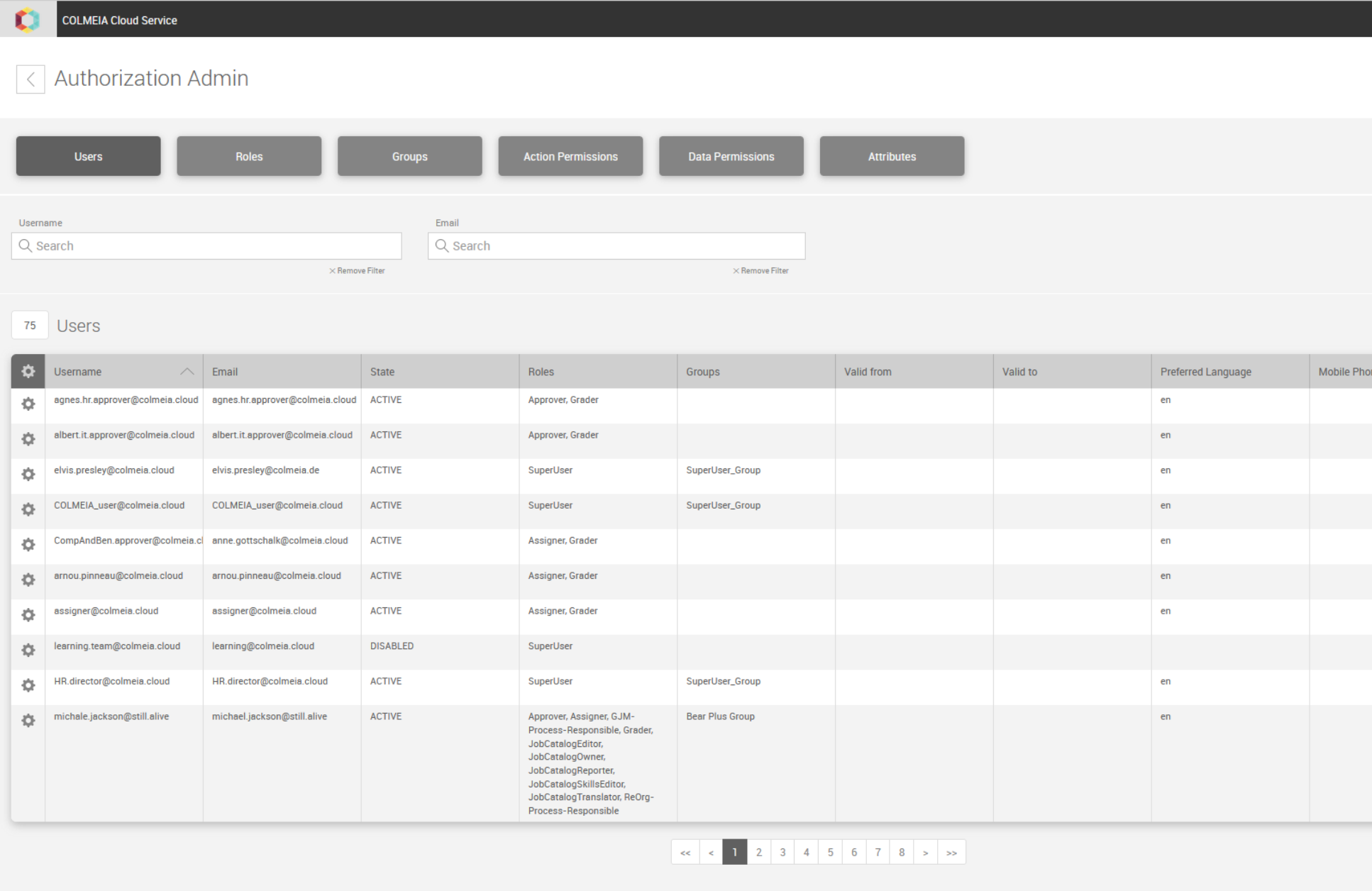Open table settings gear in header row

click(x=28, y=371)
